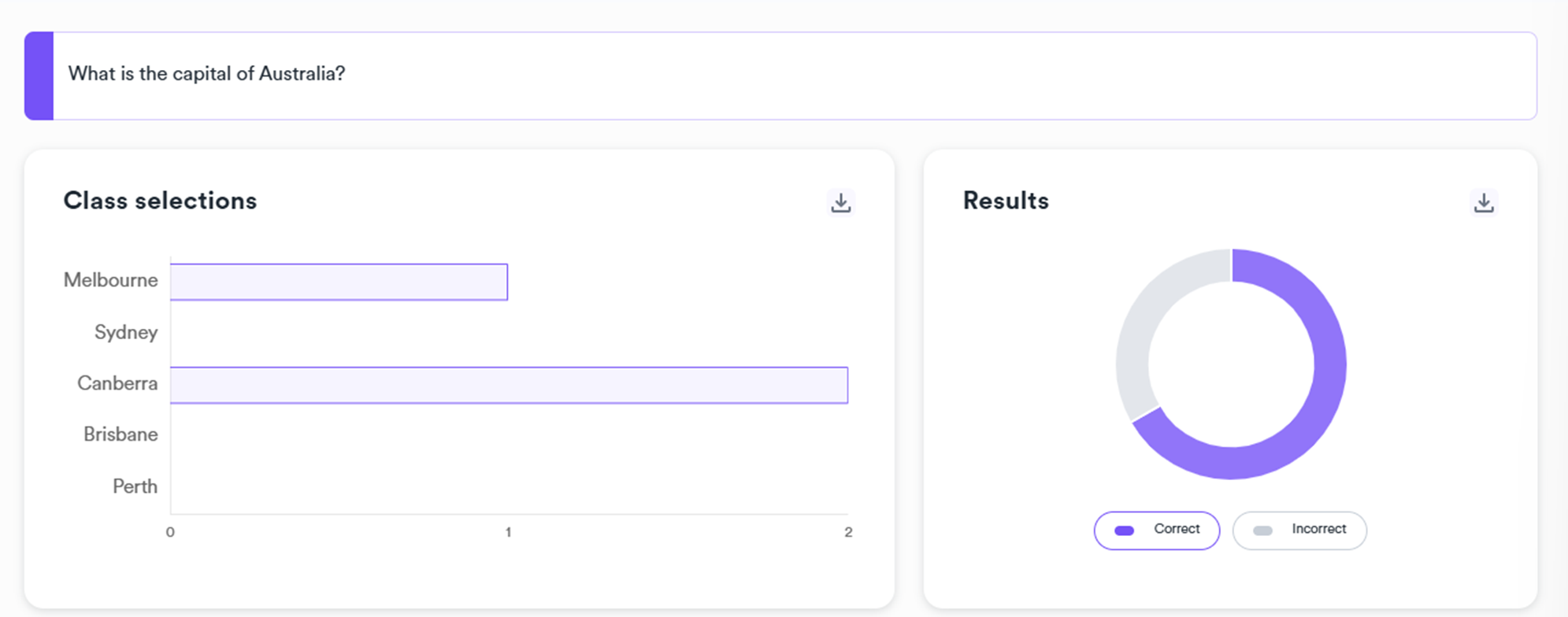The width and height of the screenshot is (1568, 617).
Task: Click the grey Incorrect legend swatch
Action: click(x=1262, y=530)
